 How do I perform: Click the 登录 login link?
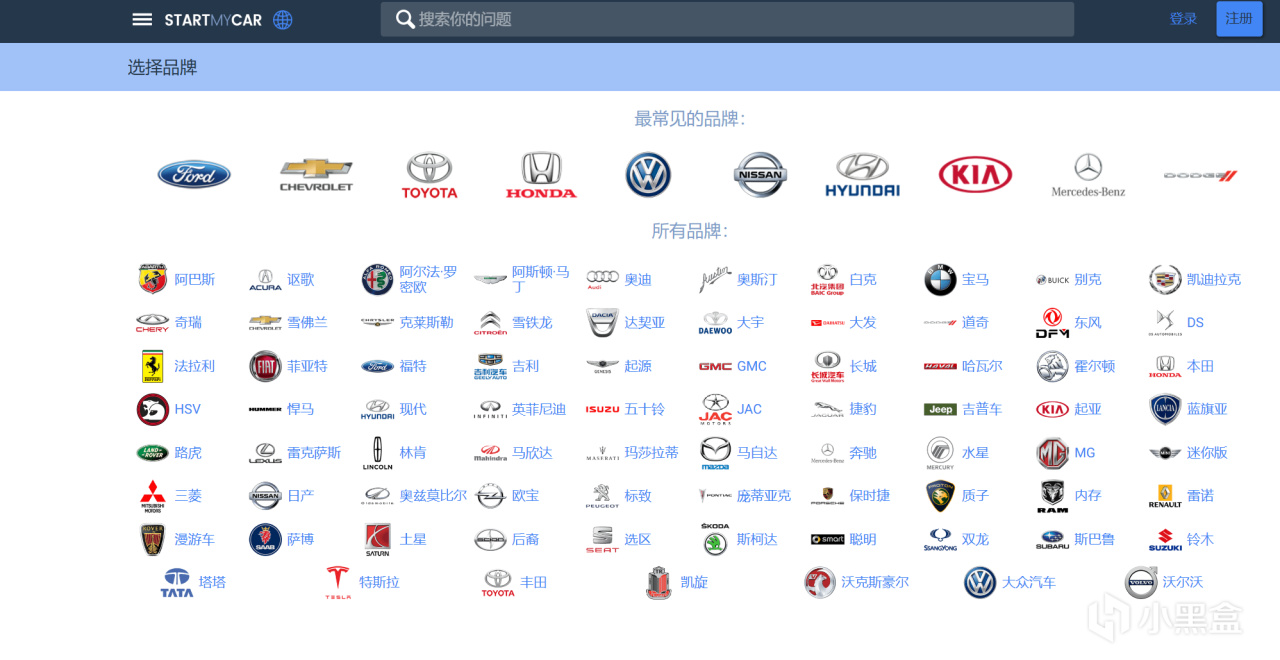coord(1183,19)
